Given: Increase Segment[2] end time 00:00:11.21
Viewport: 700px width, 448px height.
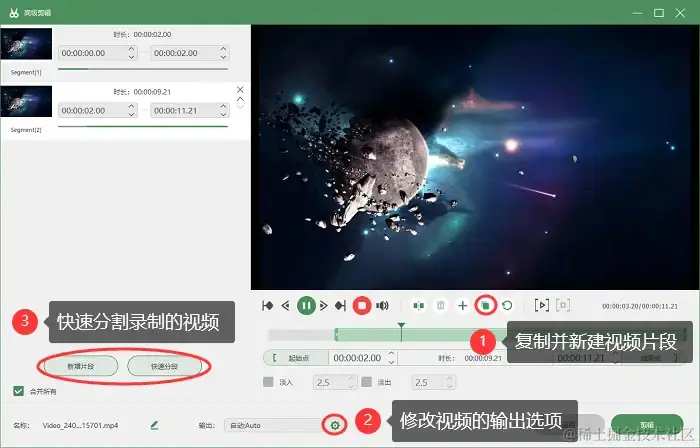Looking at the screenshot, I should point(223,106).
